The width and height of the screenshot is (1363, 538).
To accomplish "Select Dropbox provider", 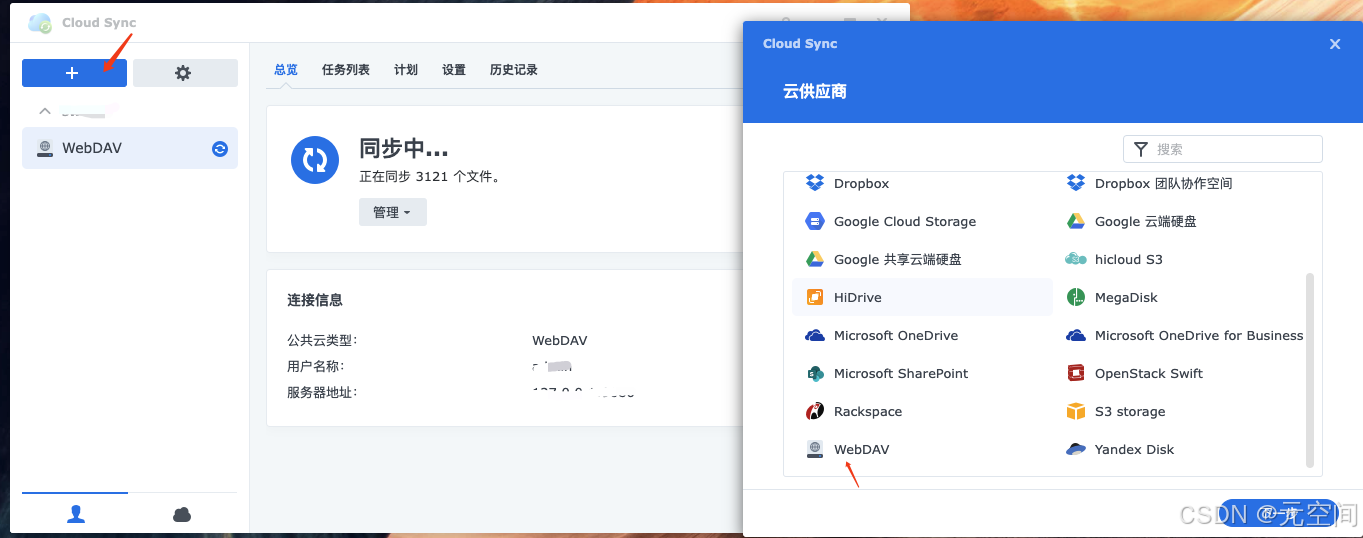I will pos(922,184).
